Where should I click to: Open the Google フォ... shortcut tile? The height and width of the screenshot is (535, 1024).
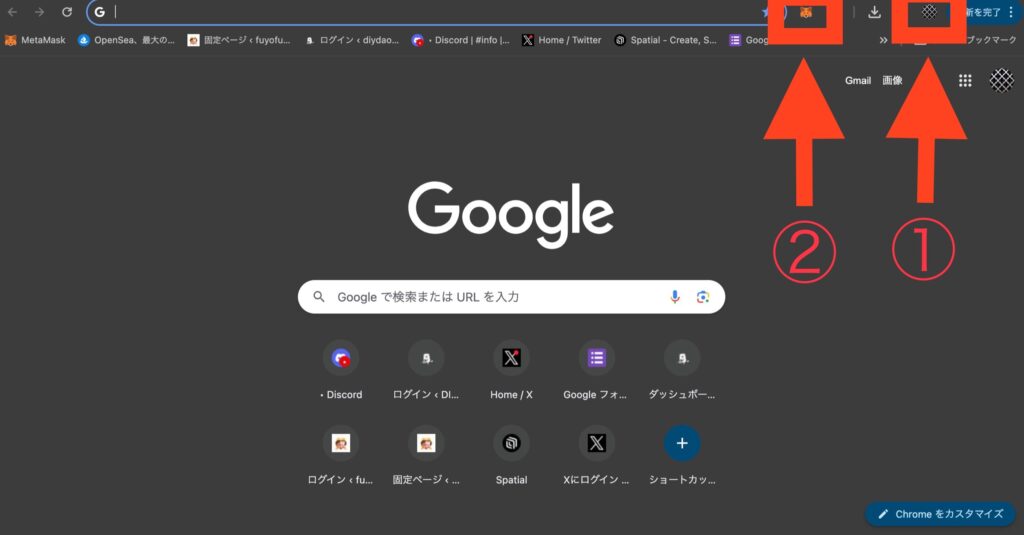(x=596, y=370)
